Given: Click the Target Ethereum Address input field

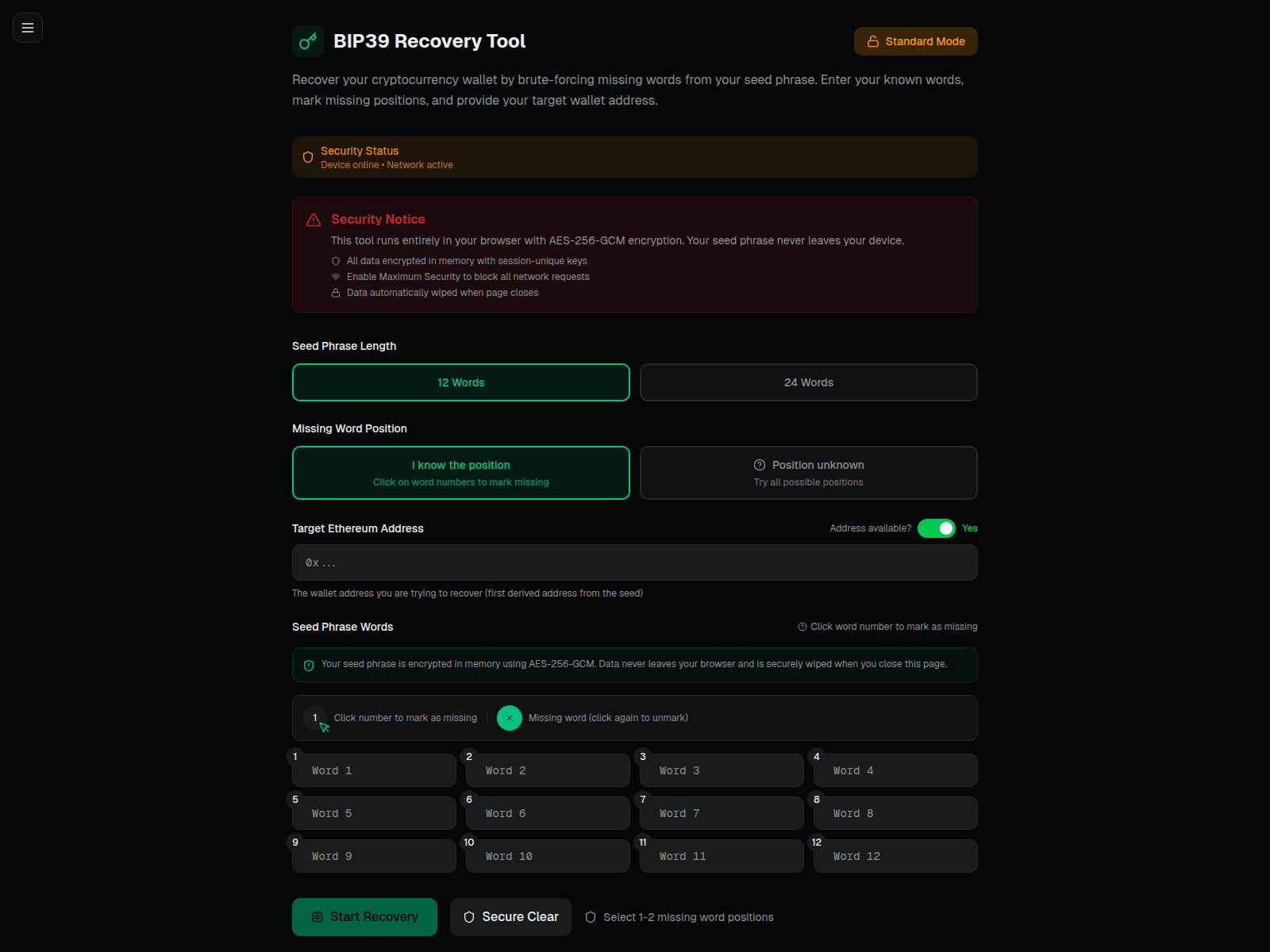Looking at the screenshot, I should [x=634, y=562].
